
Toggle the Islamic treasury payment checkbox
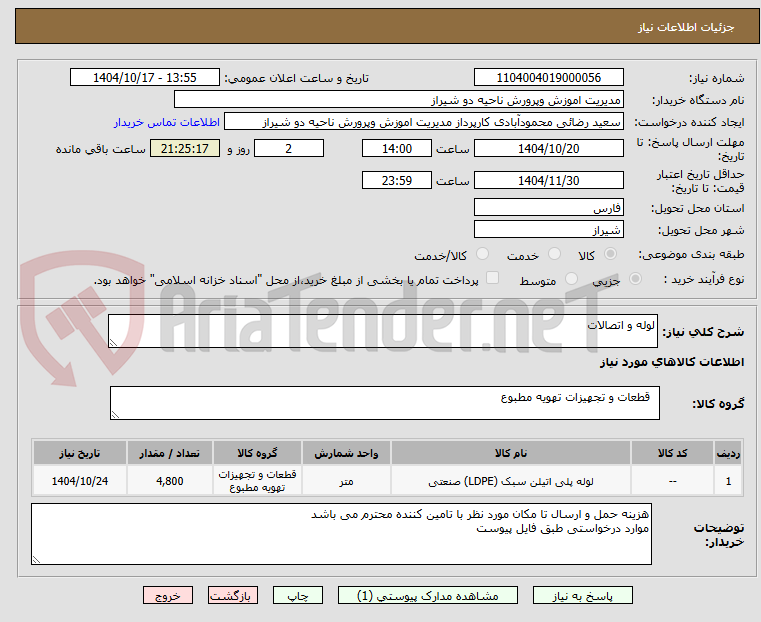pyautogui.click(x=492, y=278)
